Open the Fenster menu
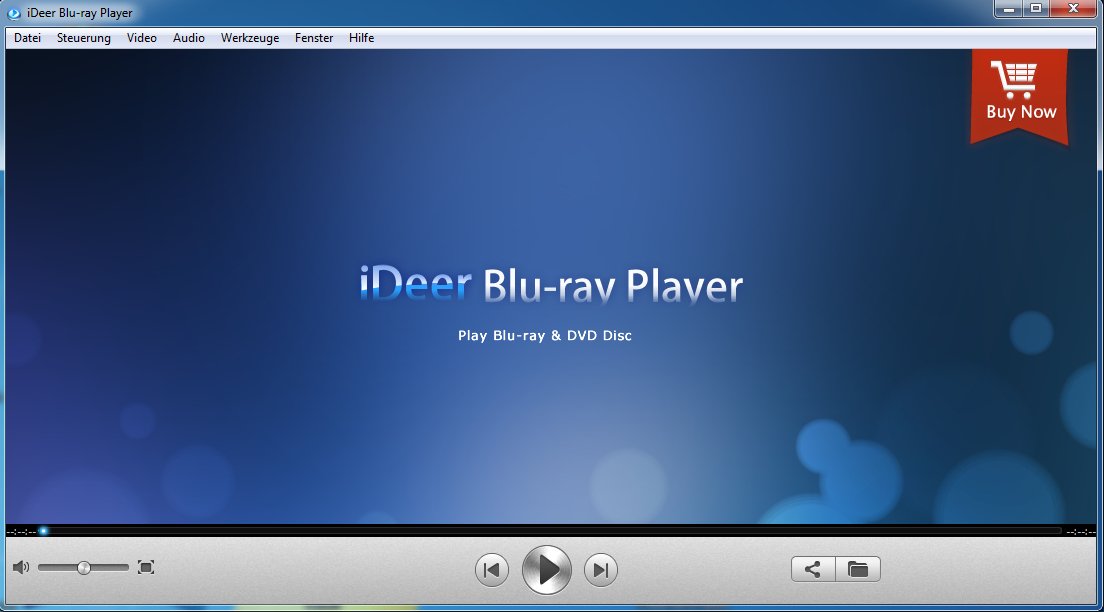 pyautogui.click(x=314, y=38)
